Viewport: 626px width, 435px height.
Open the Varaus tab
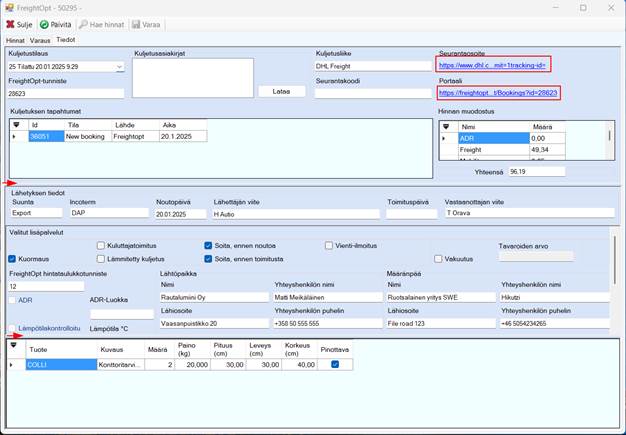coord(40,40)
